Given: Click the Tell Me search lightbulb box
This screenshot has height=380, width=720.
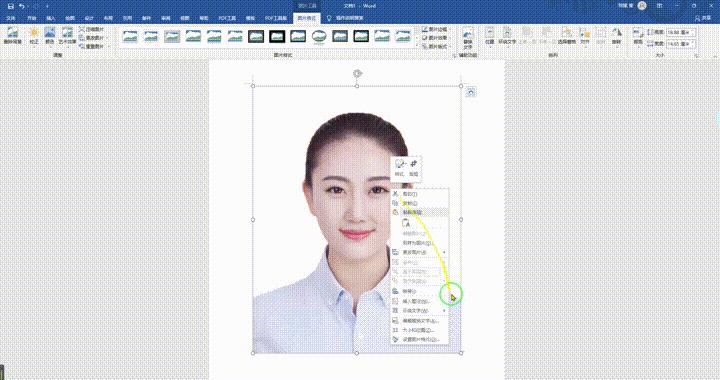Looking at the screenshot, I should pos(345,18).
